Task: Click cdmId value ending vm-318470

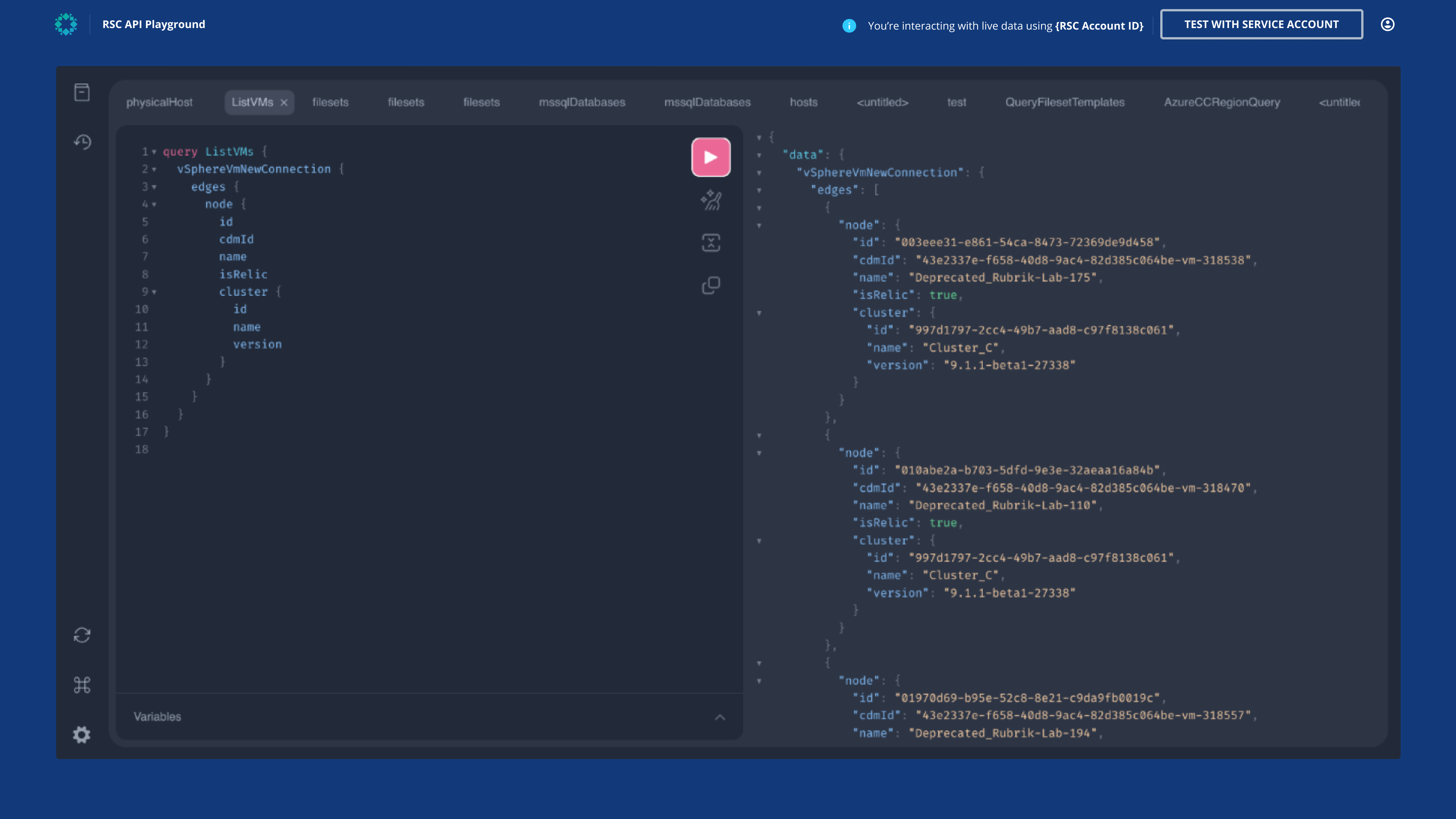Action: point(1083,488)
